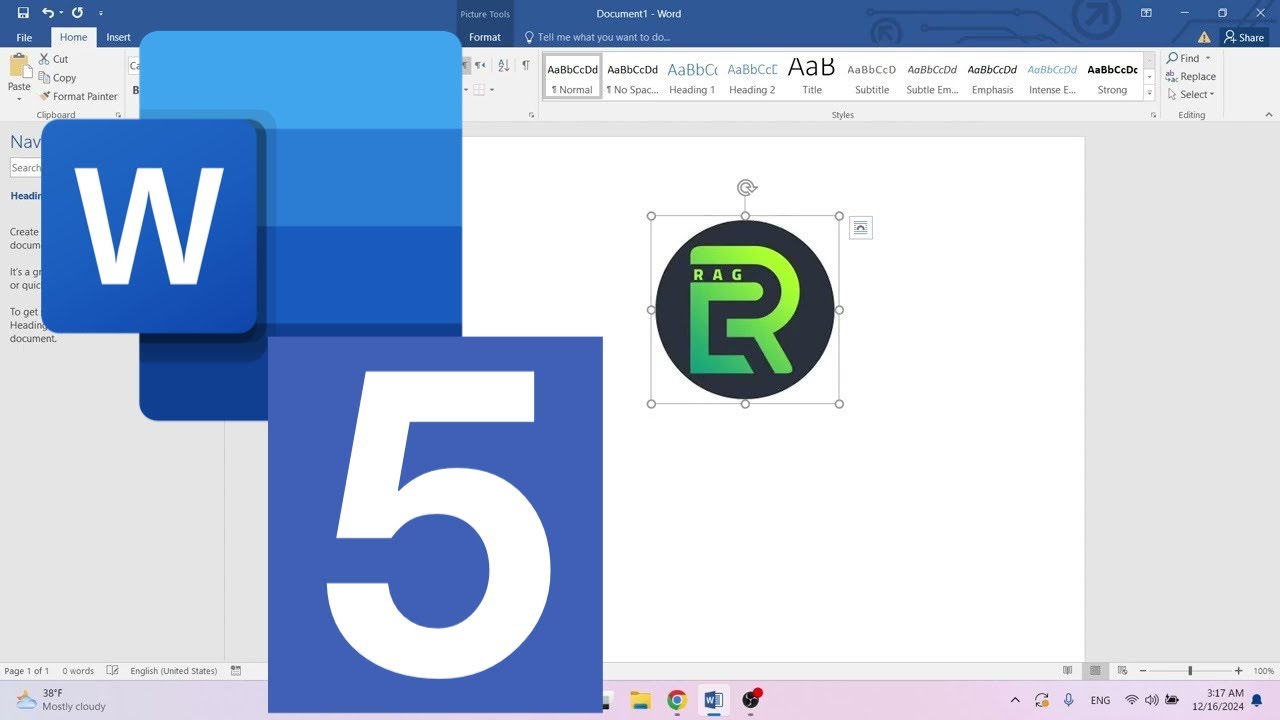Viewport: 1280px width, 720px height.
Task: Open the Undo history dropdown arrow
Action: pyautogui.click(x=60, y=13)
